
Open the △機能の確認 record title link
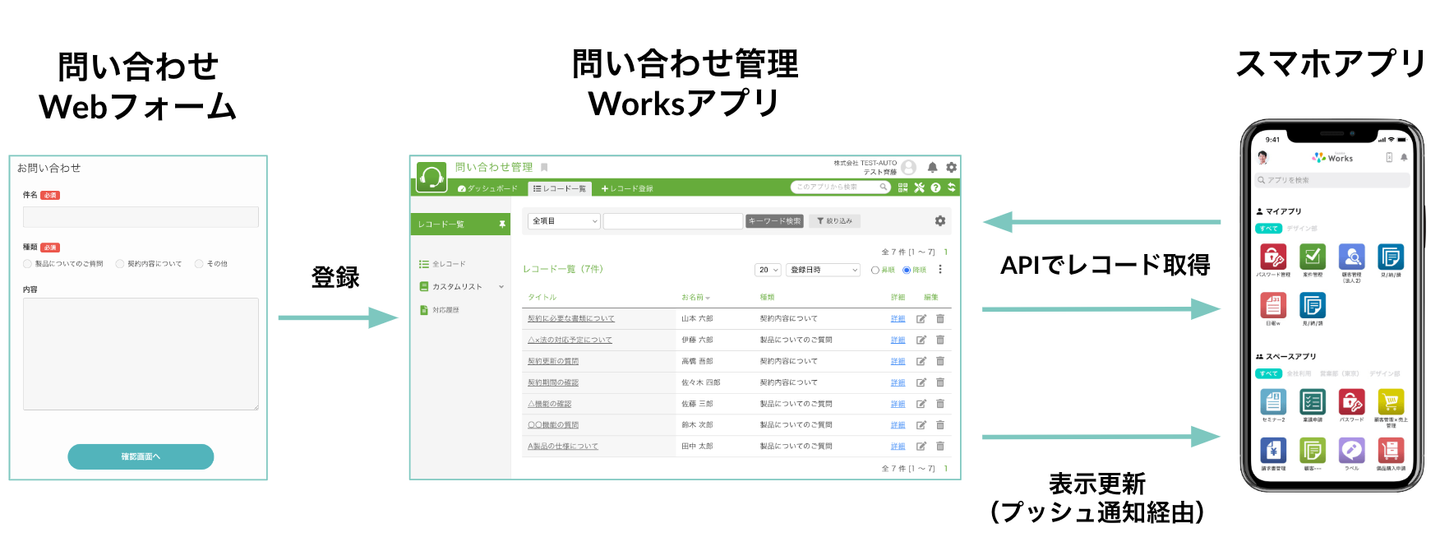(550, 404)
